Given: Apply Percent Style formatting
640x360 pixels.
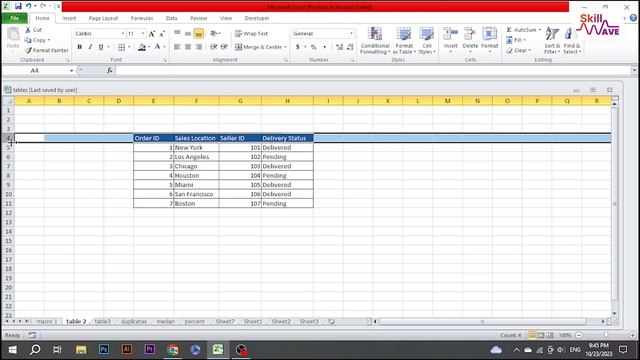Looking at the screenshot, I should point(313,47).
